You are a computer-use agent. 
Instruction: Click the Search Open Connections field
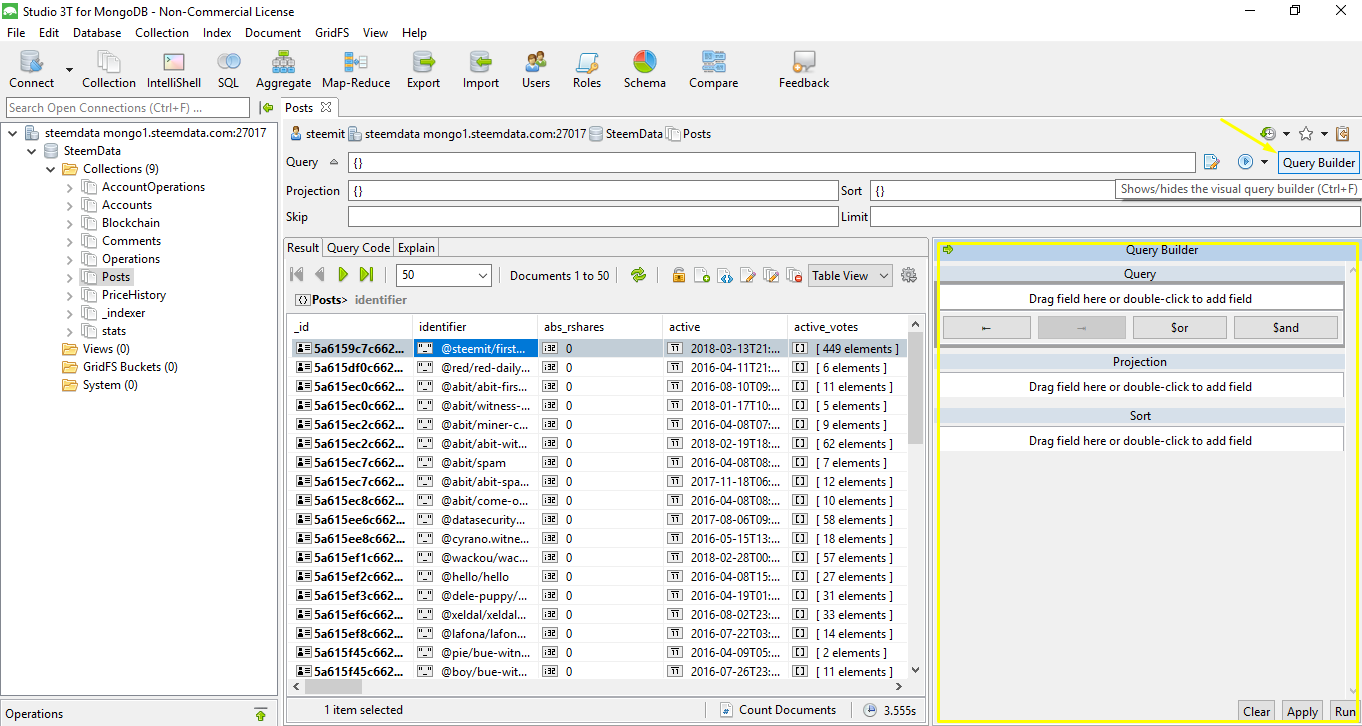coord(128,108)
